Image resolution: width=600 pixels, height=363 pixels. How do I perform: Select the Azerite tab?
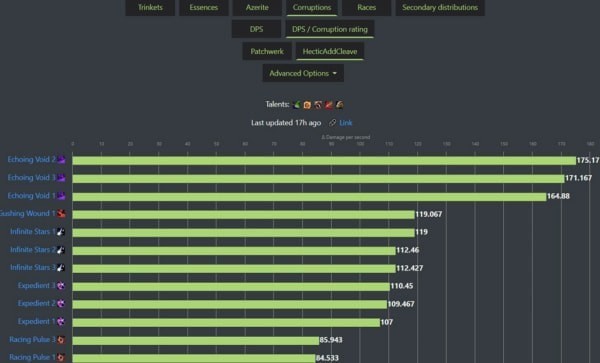[257, 8]
